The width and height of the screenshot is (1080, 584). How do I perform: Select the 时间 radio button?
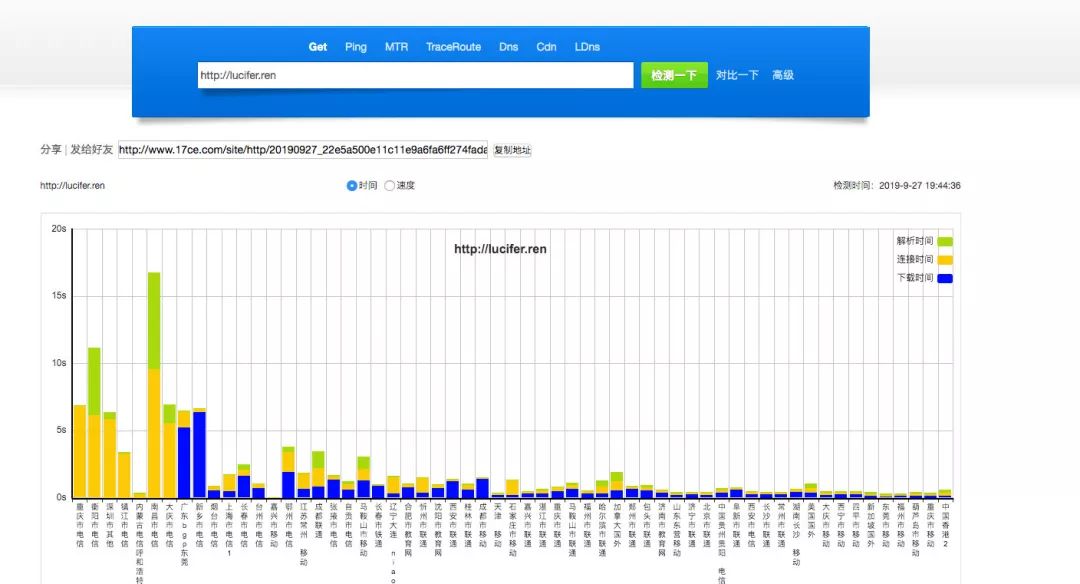[351, 185]
